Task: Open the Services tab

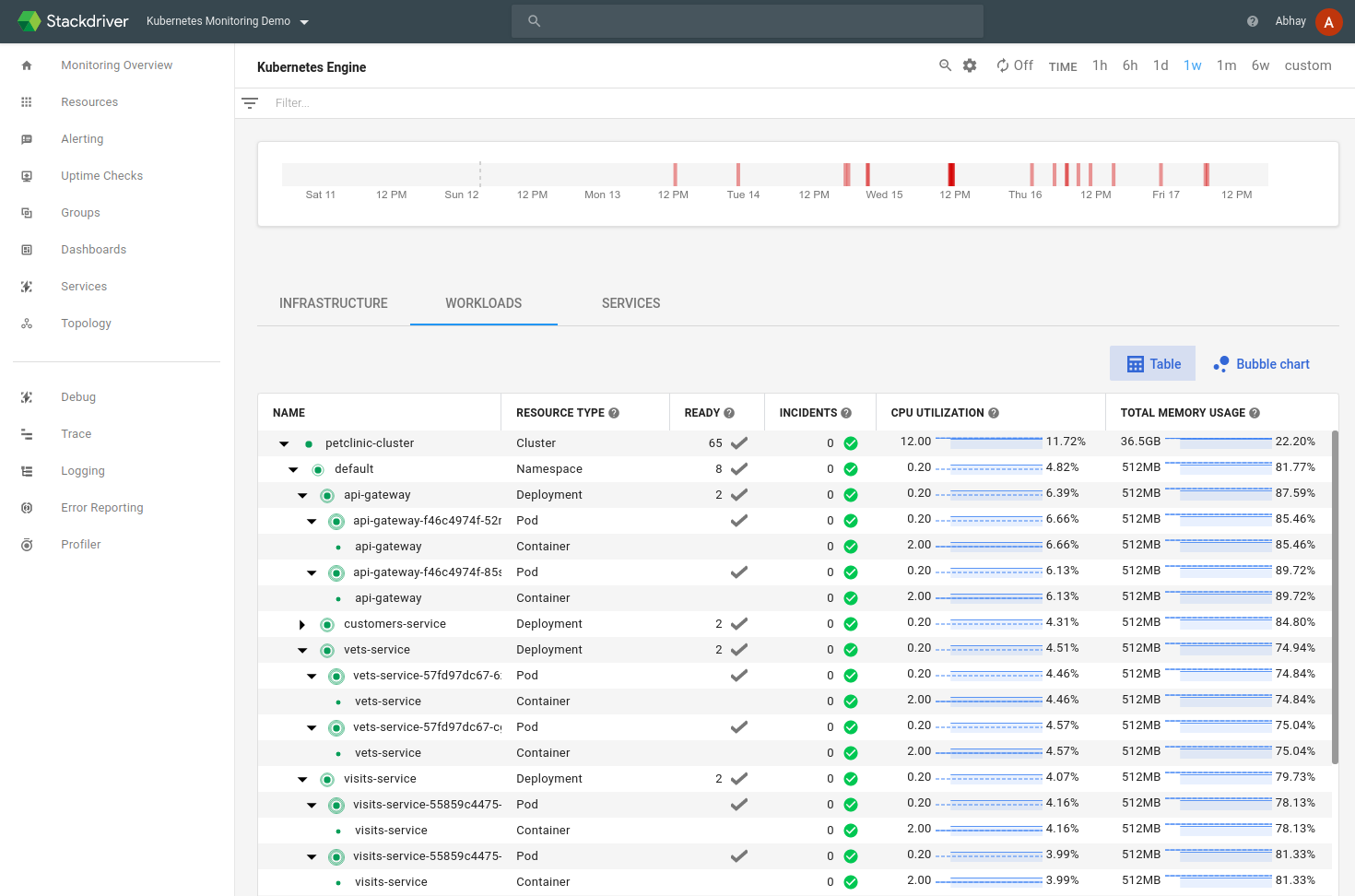Action: (630, 302)
